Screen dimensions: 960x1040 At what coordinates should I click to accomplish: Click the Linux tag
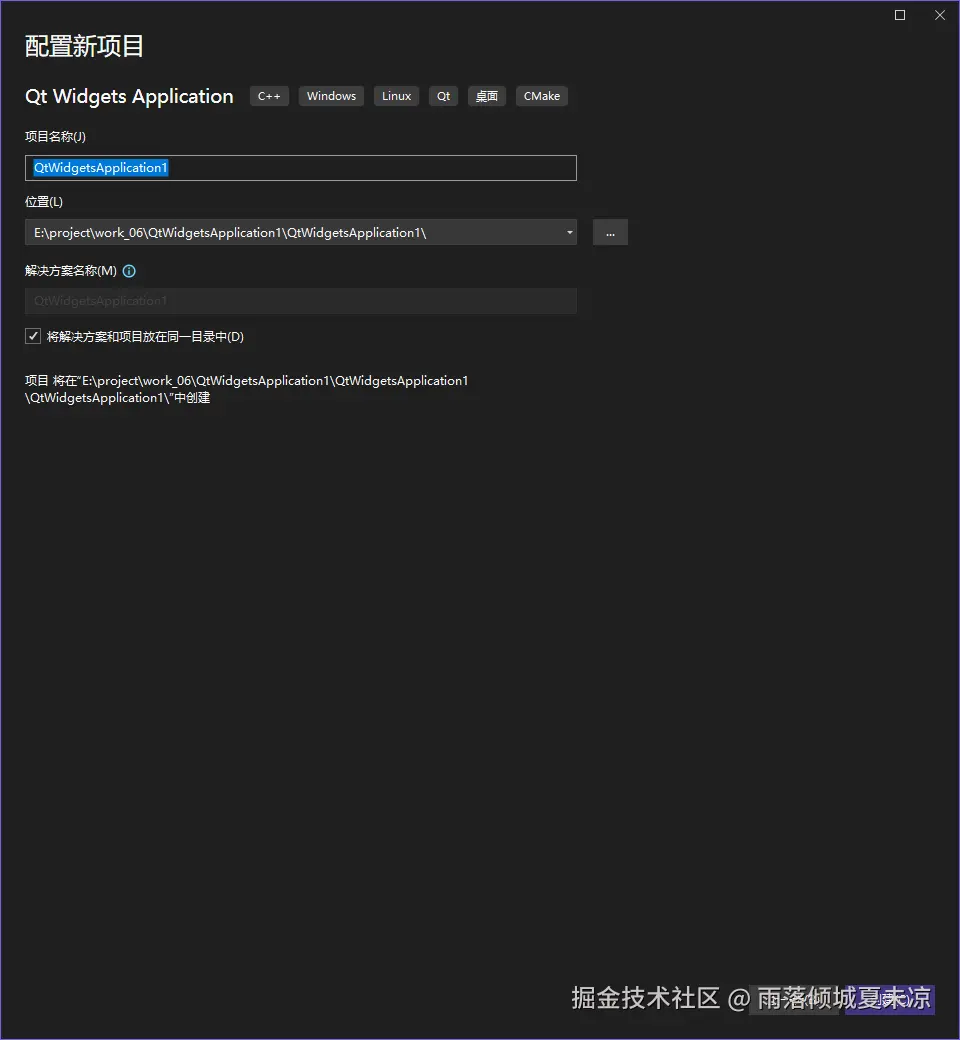click(x=396, y=96)
